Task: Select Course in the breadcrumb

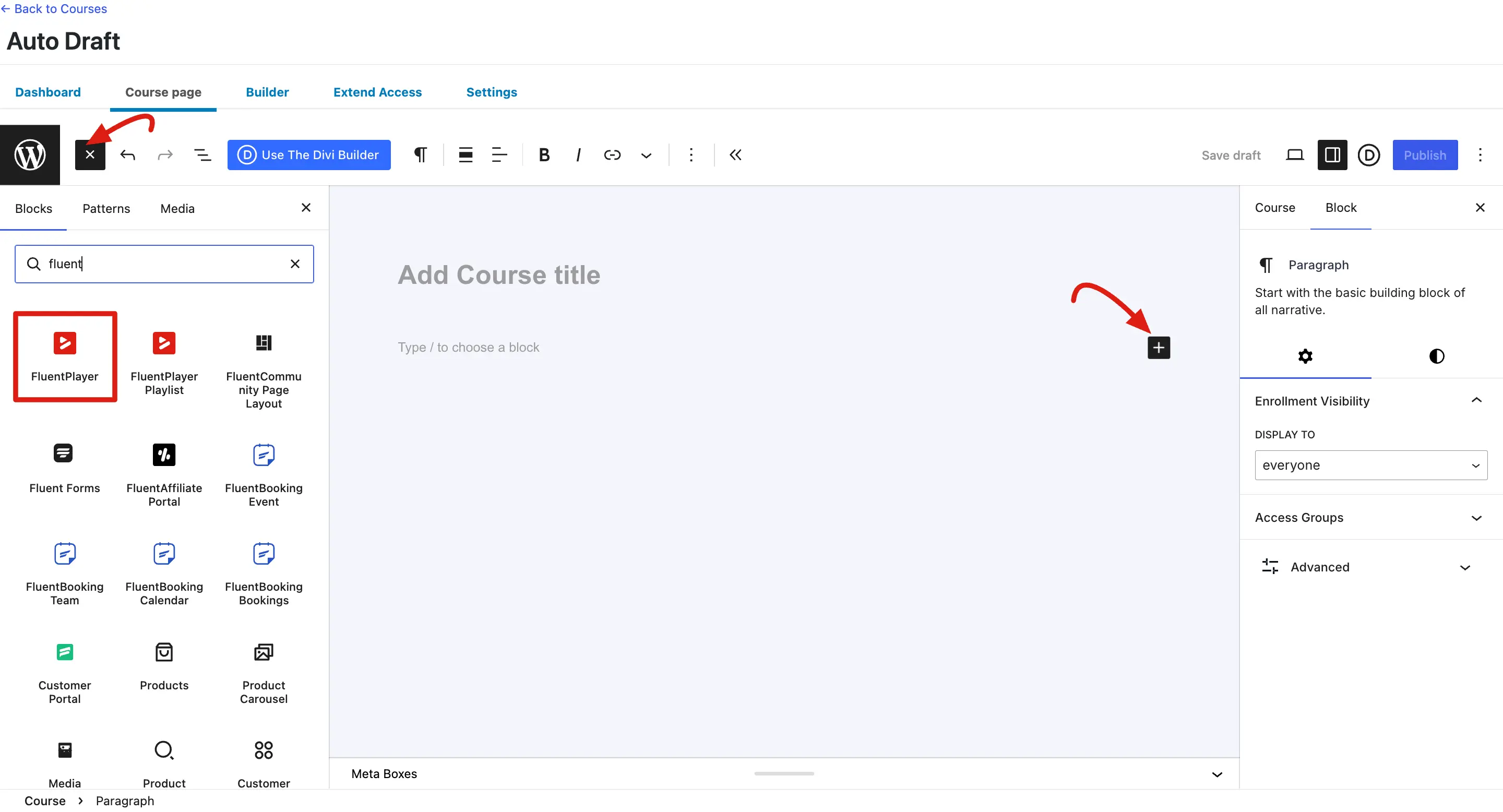Action: point(45,801)
